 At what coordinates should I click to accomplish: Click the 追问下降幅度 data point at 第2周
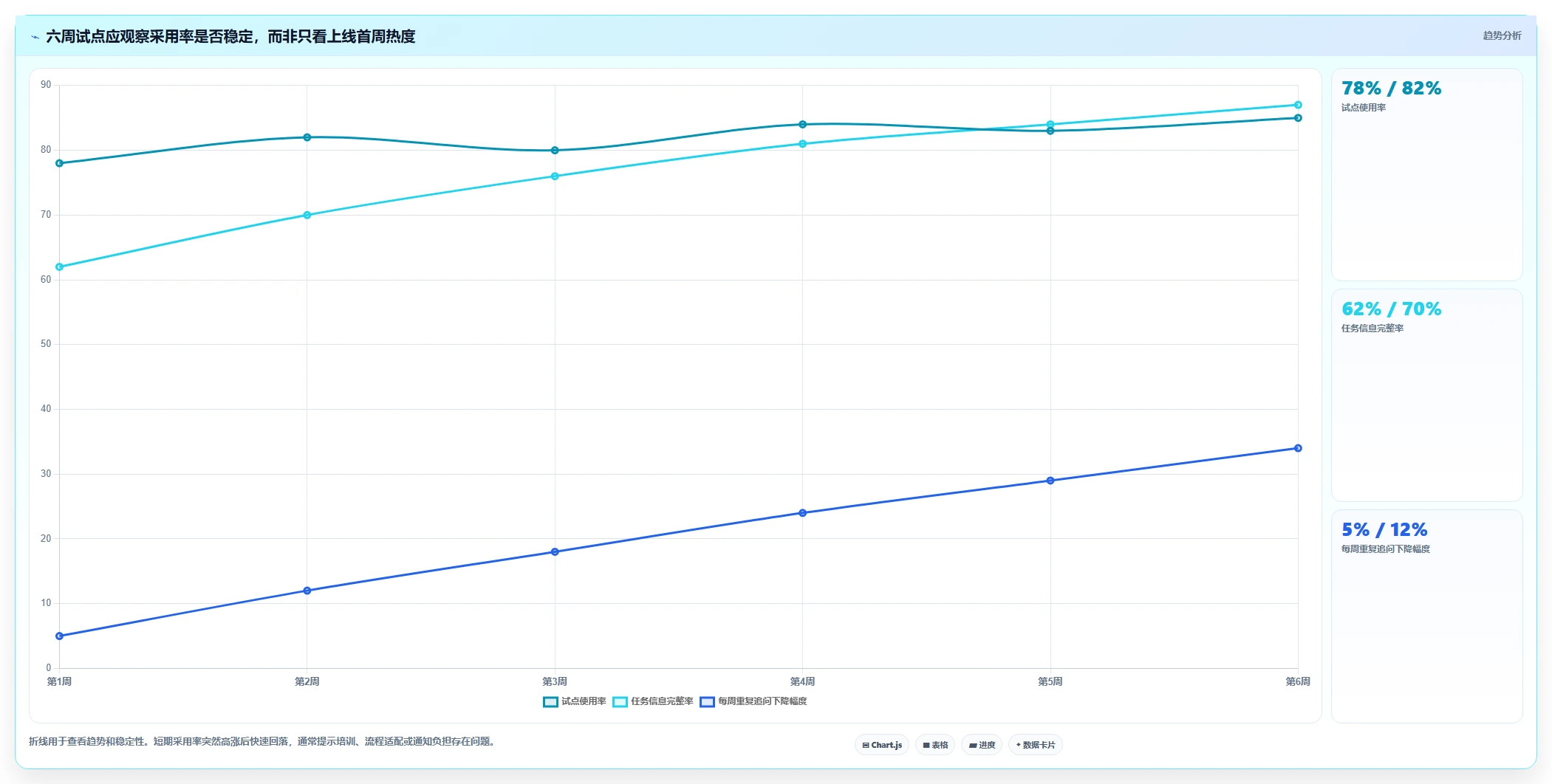[x=307, y=591]
